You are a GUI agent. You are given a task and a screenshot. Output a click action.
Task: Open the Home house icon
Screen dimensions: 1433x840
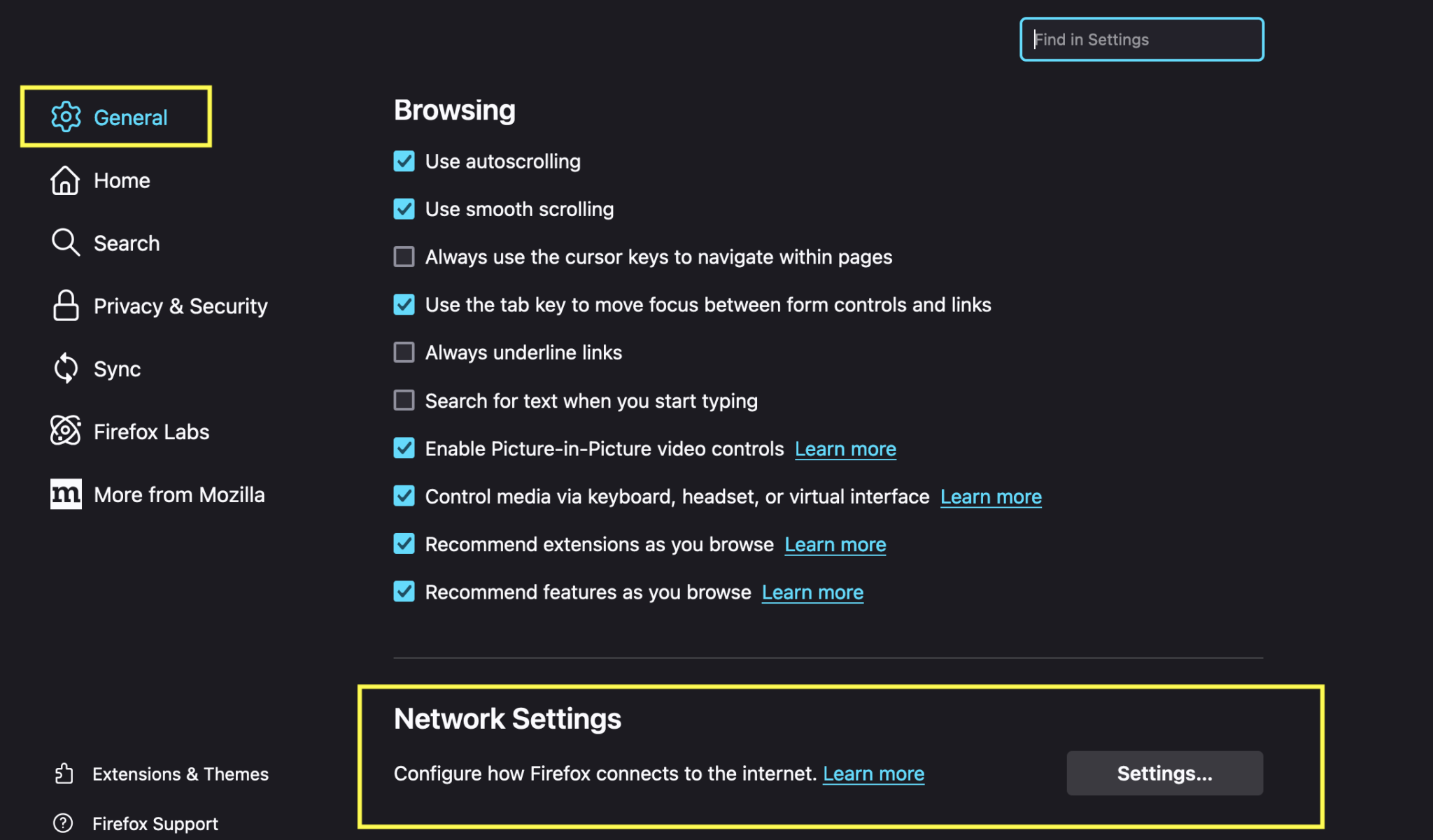coord(65,180)
